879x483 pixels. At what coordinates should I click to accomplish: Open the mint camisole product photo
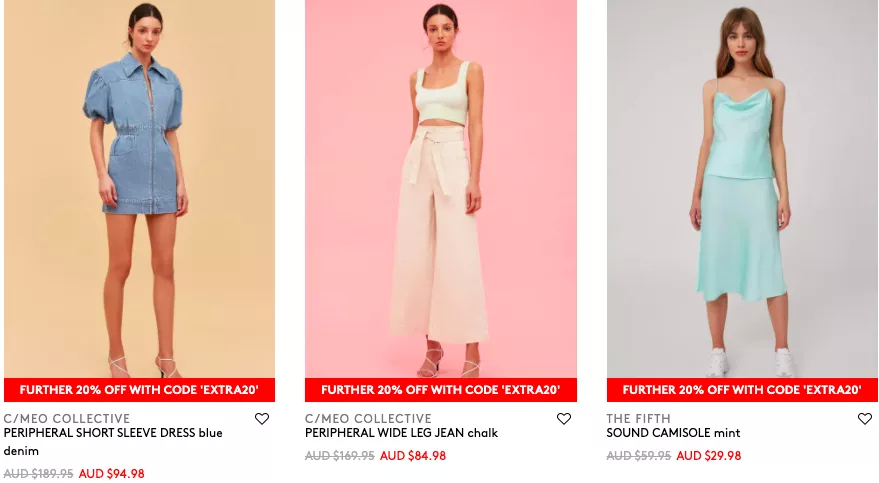pyautogui.click(x=742, y=189)
